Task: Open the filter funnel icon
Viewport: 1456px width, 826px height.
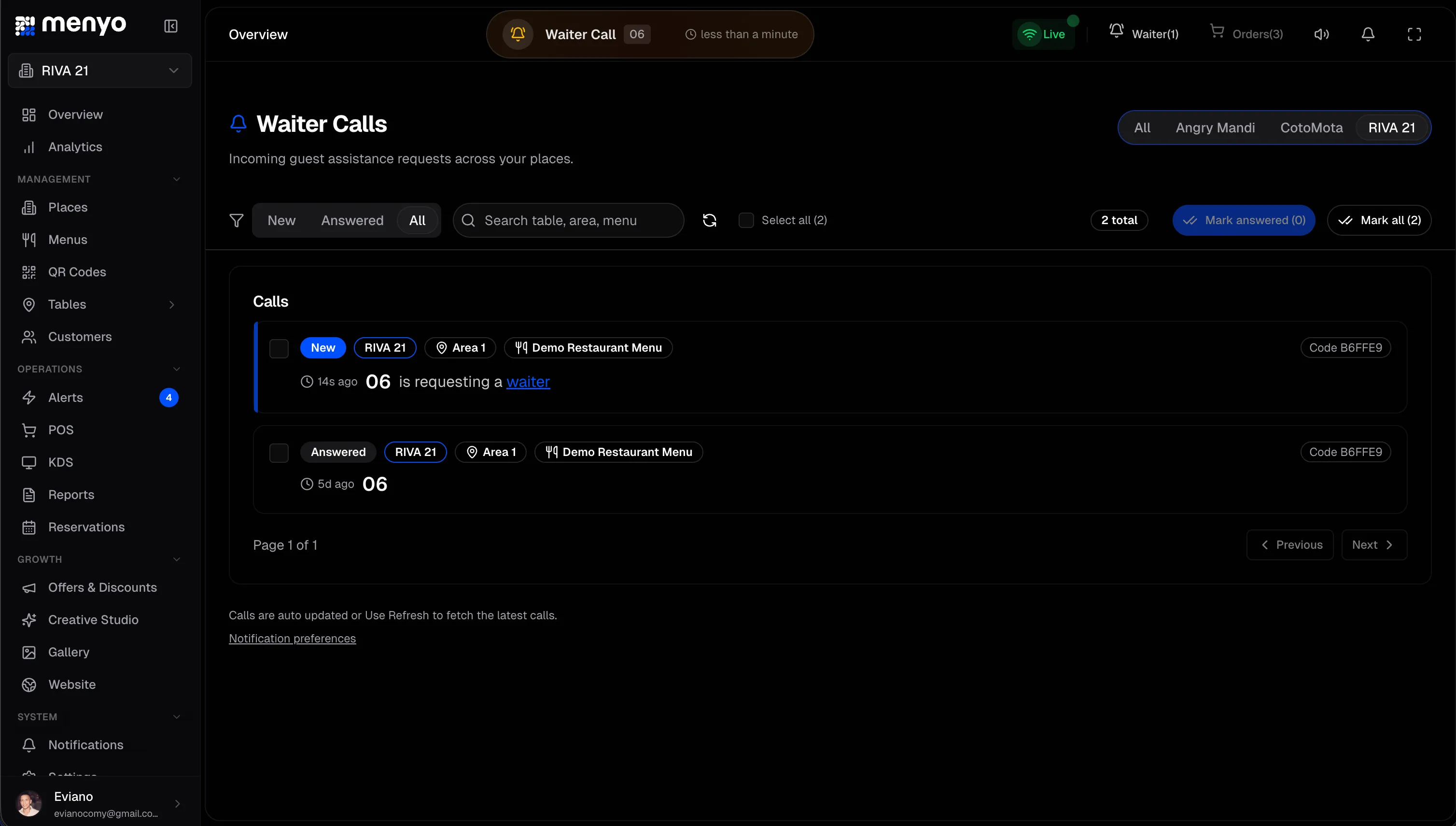Action: (237, 220)
